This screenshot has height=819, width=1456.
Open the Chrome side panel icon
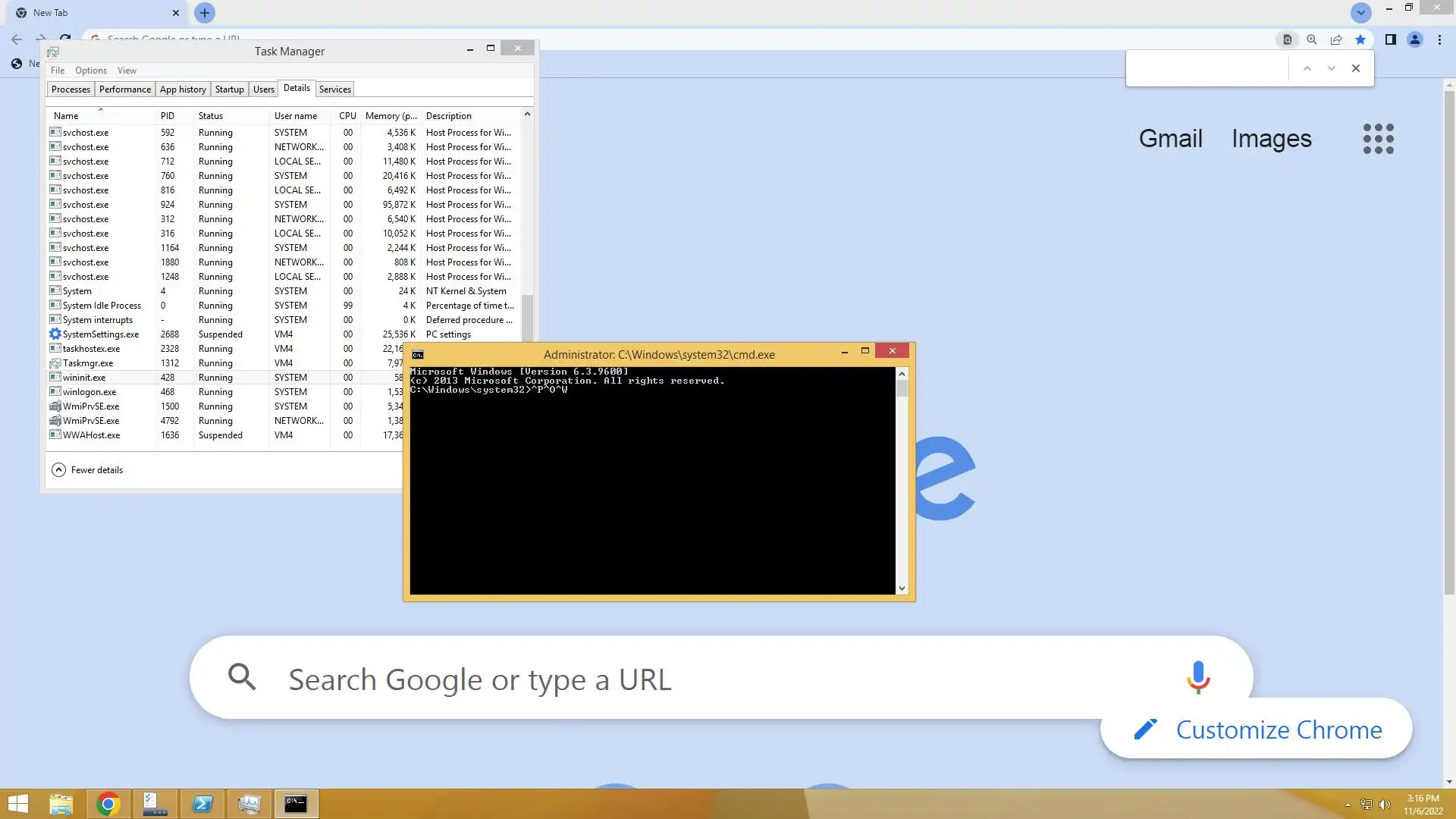click(x=1390, y=39)
